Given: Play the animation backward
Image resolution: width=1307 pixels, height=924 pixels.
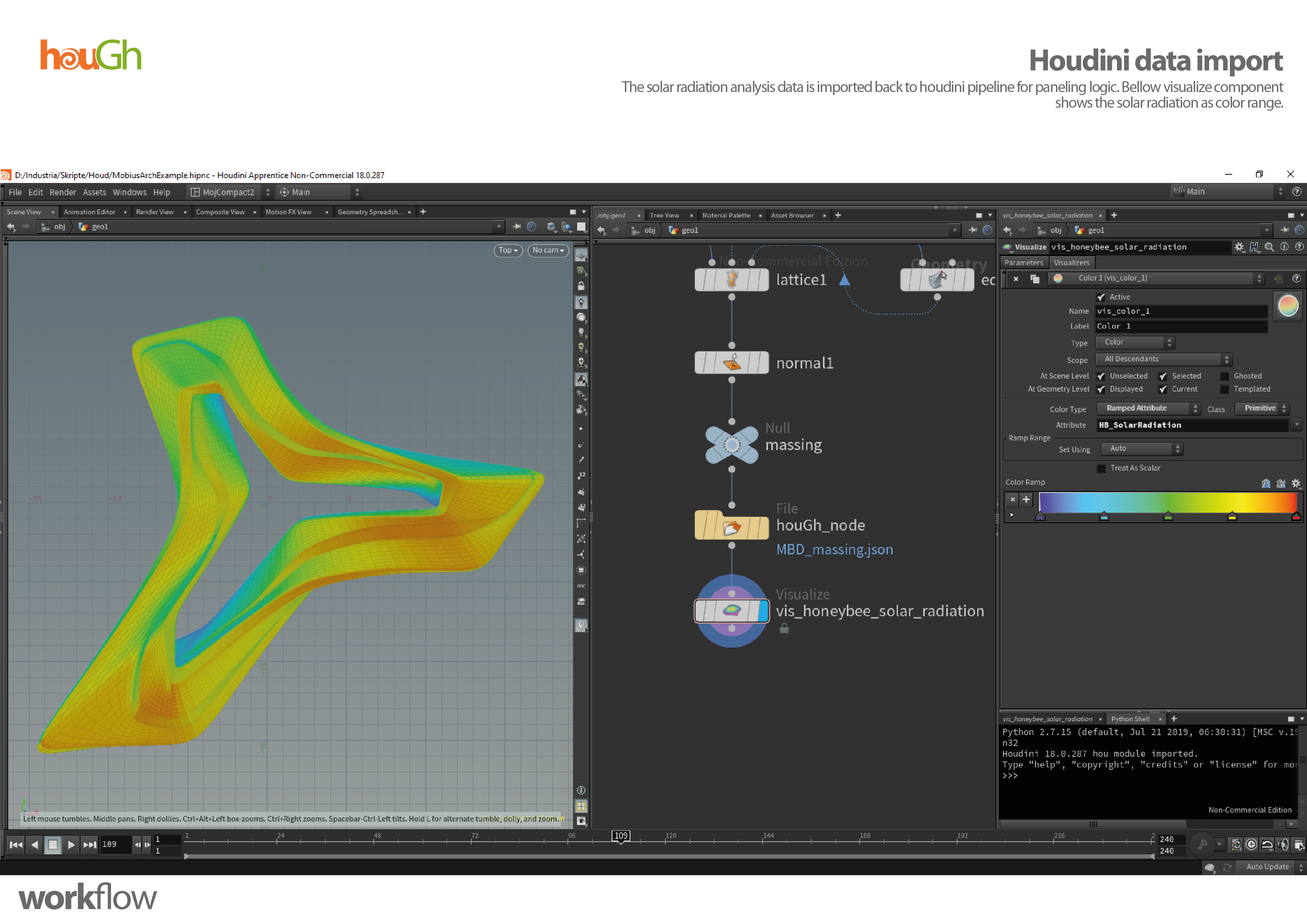Looking at the screenshot, I should (35, 844).
